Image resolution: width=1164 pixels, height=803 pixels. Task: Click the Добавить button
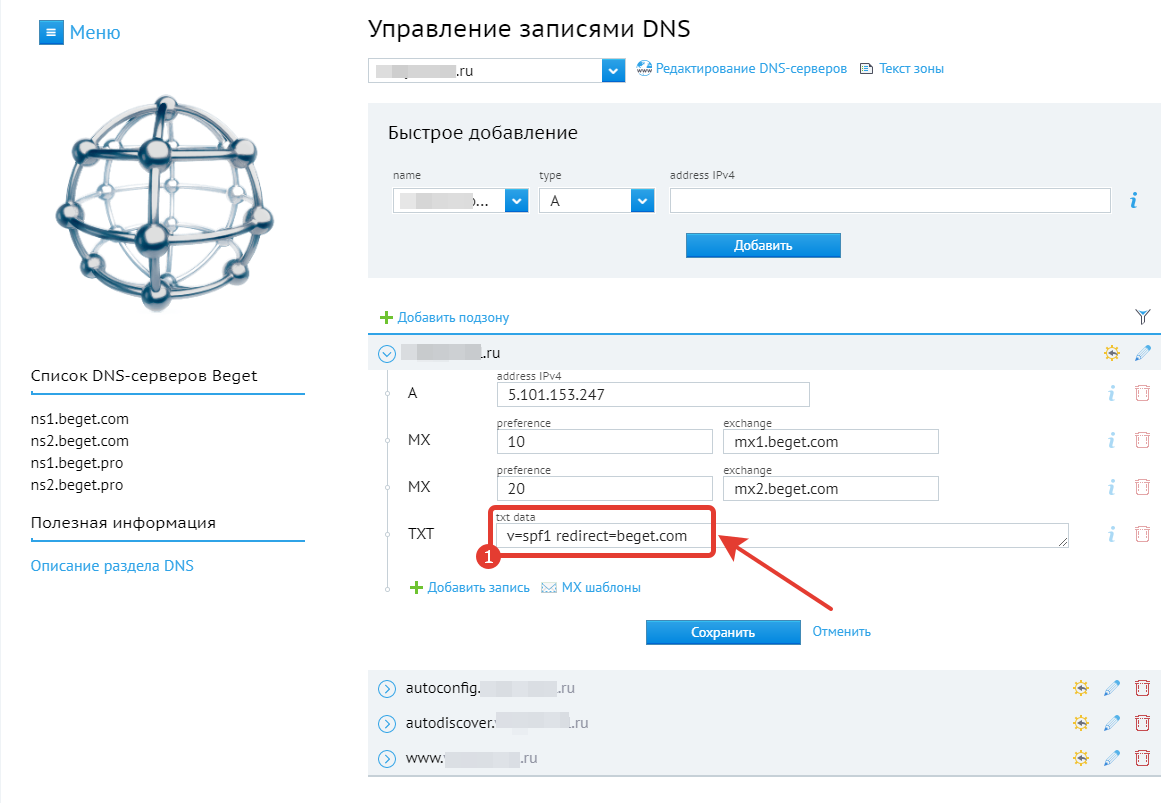tap(763, 246)
